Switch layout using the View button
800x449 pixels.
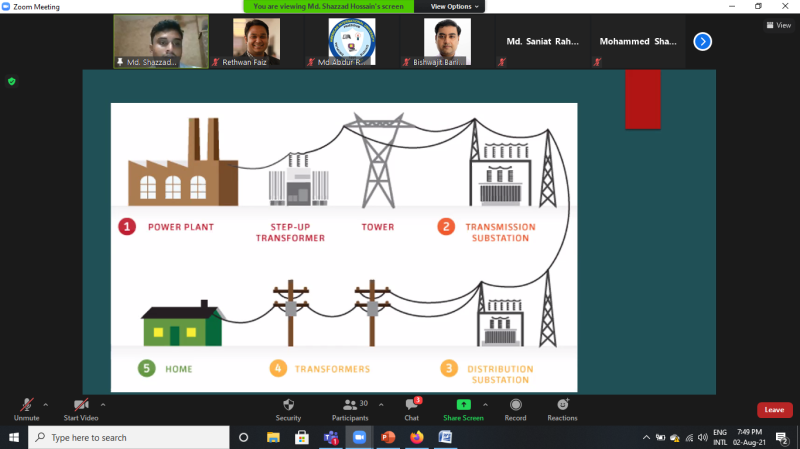point(778,25)
